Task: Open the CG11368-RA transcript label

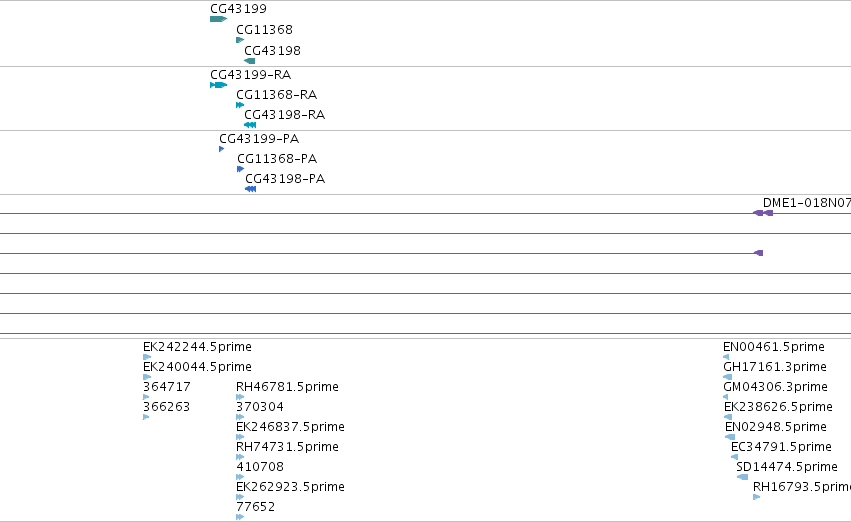Action: tap(276, 94)
